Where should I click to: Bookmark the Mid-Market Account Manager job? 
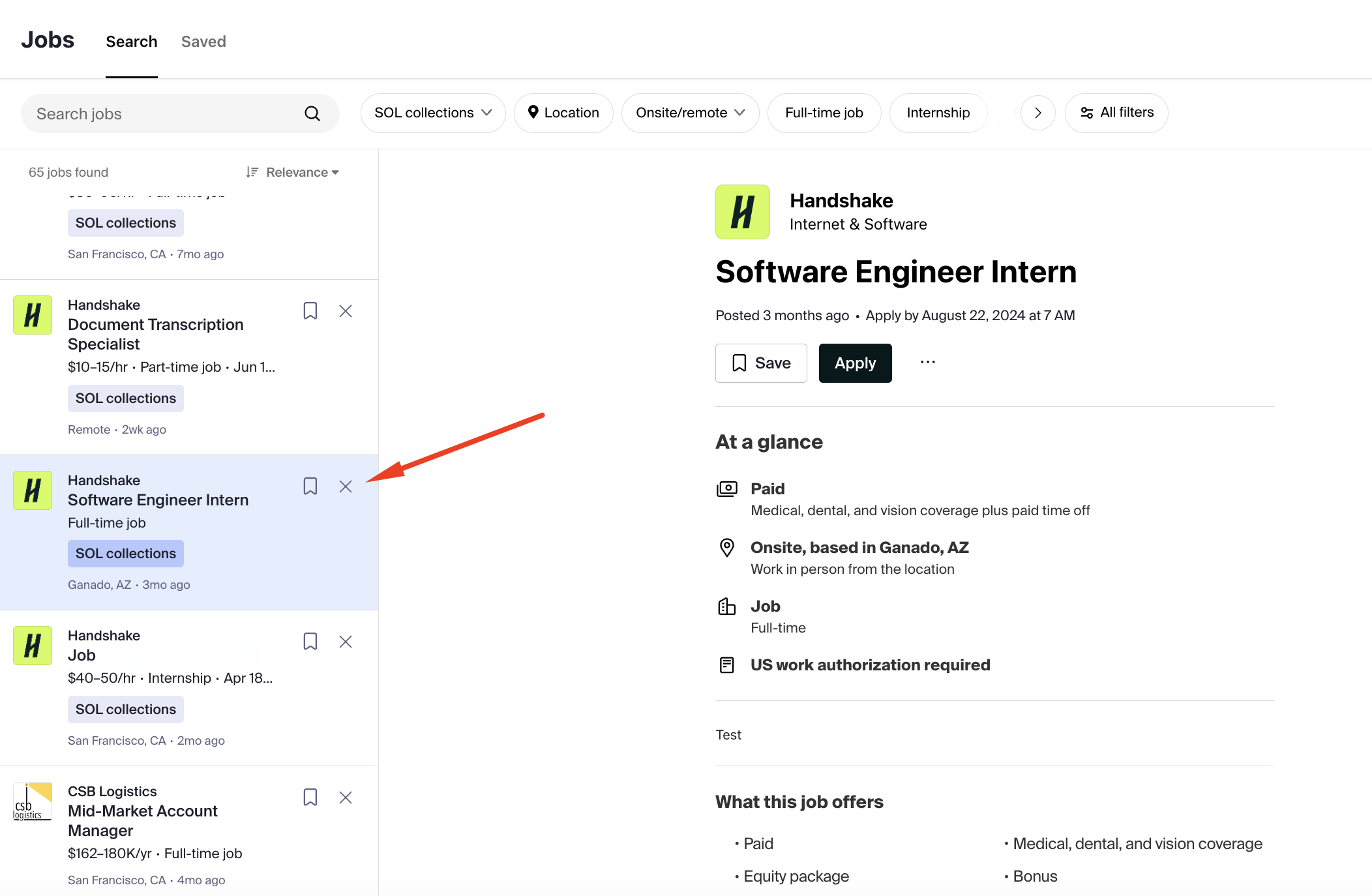click(x=310, y=798)
